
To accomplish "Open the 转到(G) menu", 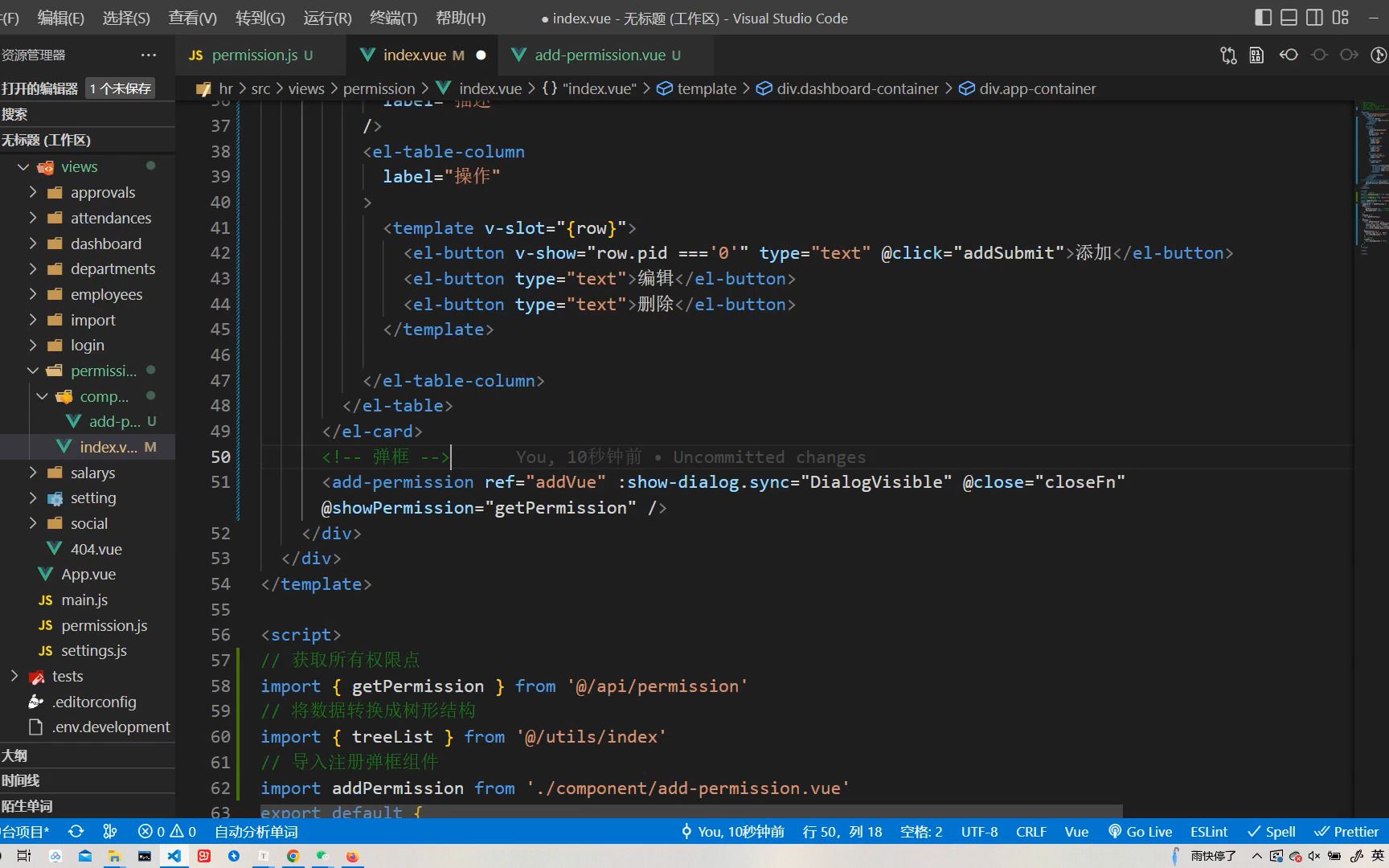I will 260,18.
